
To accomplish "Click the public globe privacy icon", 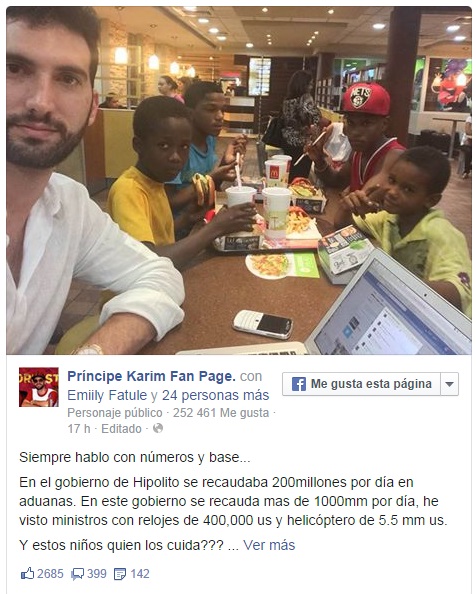I will coord(158,428).
